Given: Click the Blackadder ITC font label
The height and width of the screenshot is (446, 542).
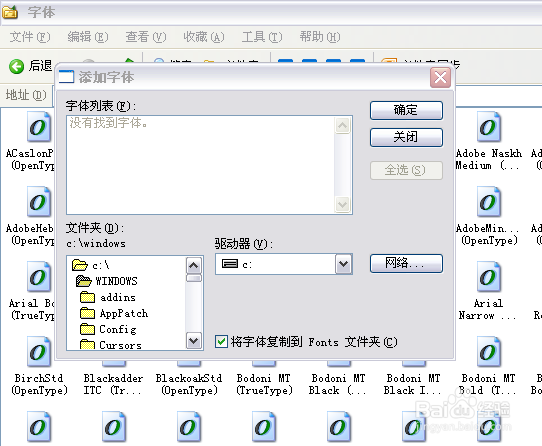Looking at the screenshot, I should (x=113, y=384).
